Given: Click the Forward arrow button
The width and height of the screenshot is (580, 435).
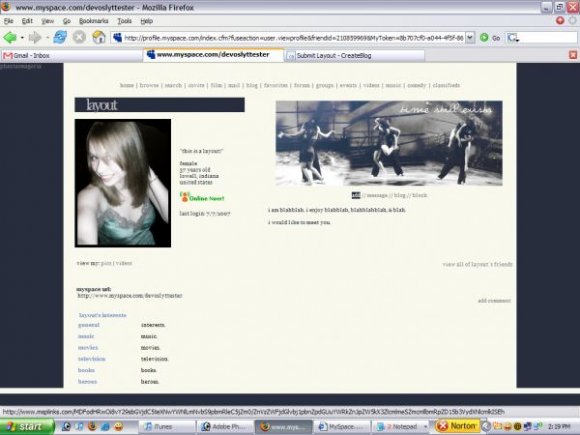Looking at the screenshot, I should [x=35, y=37].
